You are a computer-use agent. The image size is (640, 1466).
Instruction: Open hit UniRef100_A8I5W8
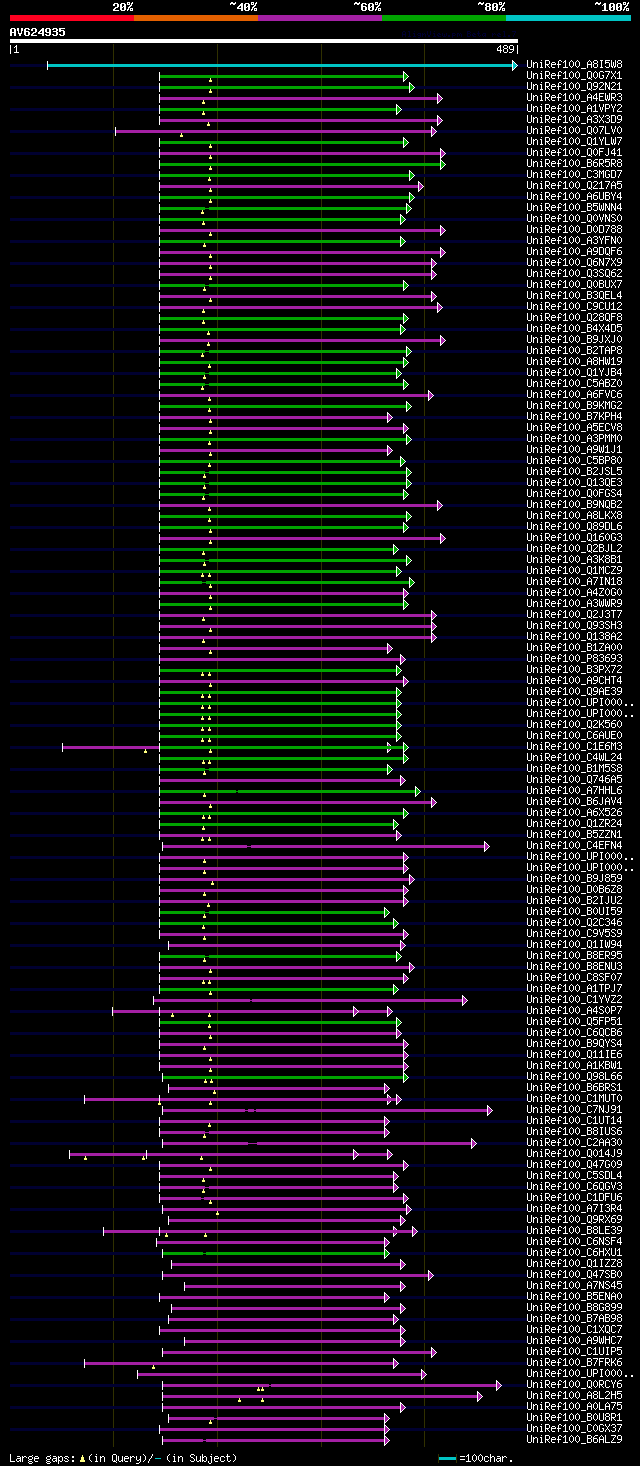(x=574, y=65)
